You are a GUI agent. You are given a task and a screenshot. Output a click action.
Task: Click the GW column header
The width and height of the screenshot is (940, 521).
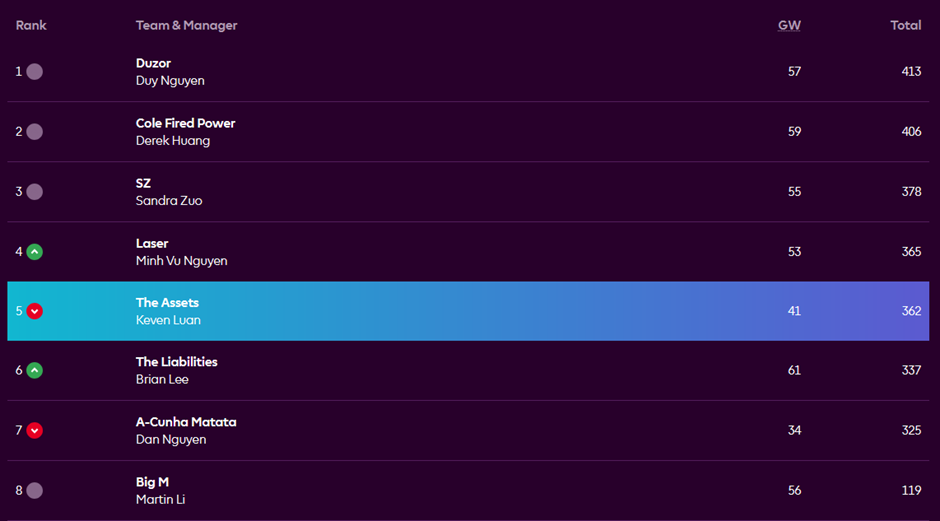[789, 25]
